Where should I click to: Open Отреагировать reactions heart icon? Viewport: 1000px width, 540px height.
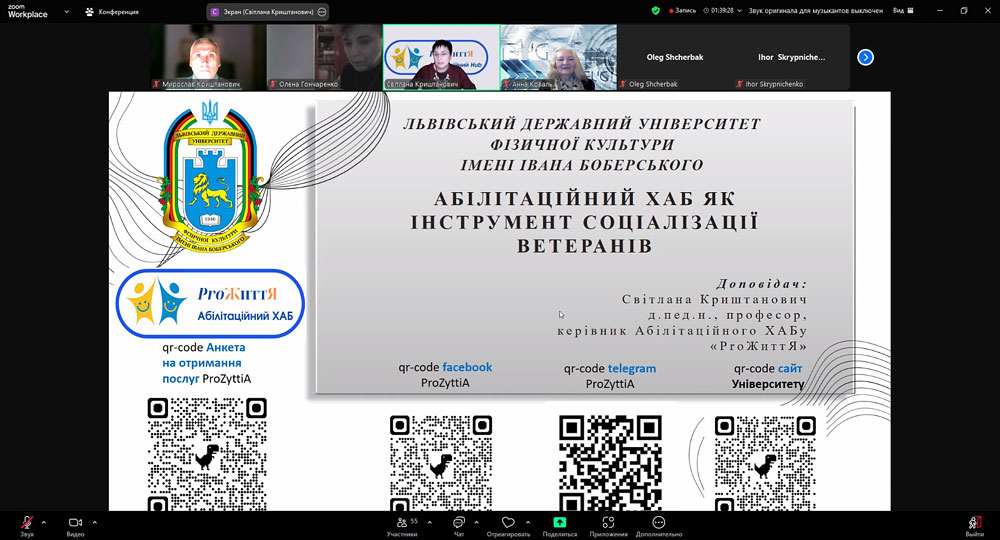point(508,525)
